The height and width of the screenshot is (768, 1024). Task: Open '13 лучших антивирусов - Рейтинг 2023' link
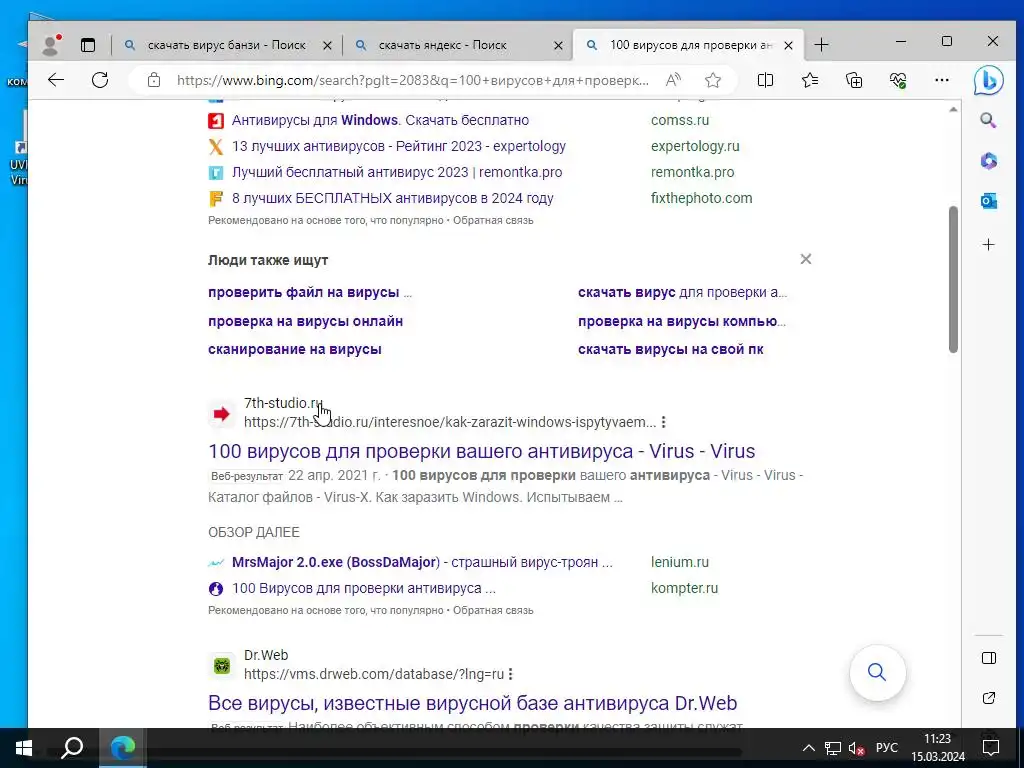(399, 146)
